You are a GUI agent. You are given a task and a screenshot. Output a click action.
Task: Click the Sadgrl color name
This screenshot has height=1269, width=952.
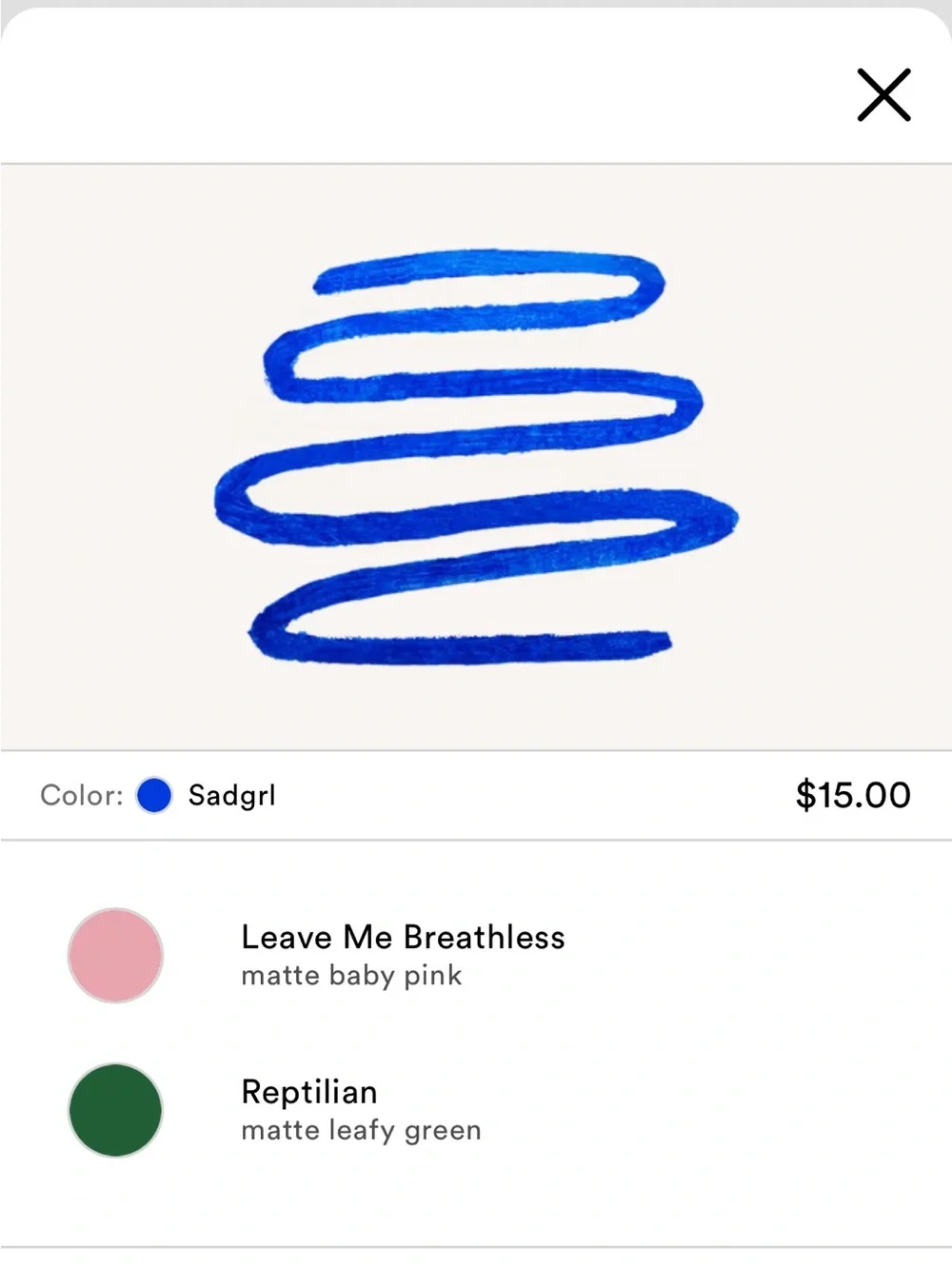click(x=232, y=795)
